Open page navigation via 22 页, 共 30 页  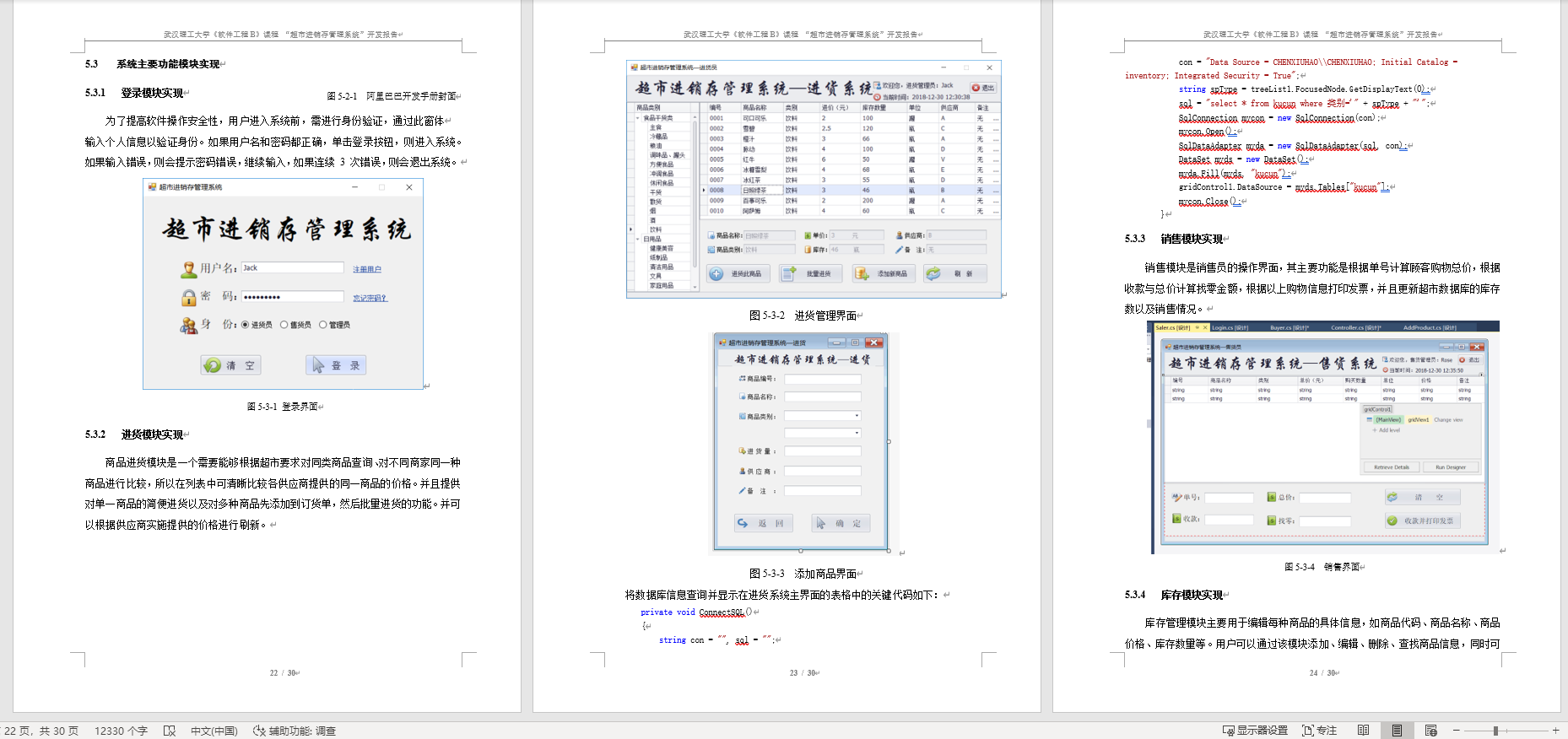click(41, 731)
